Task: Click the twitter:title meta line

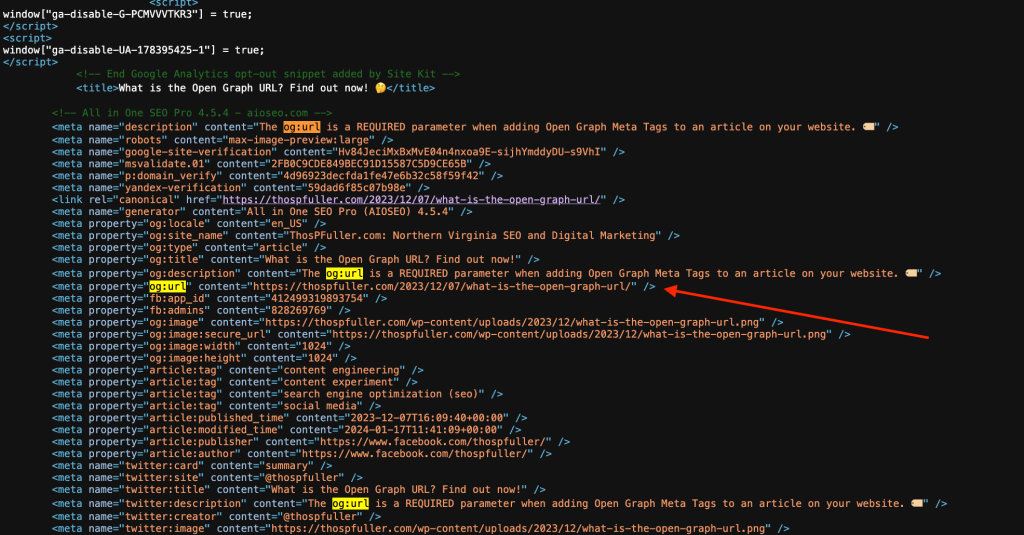Action: pos(298,490)
